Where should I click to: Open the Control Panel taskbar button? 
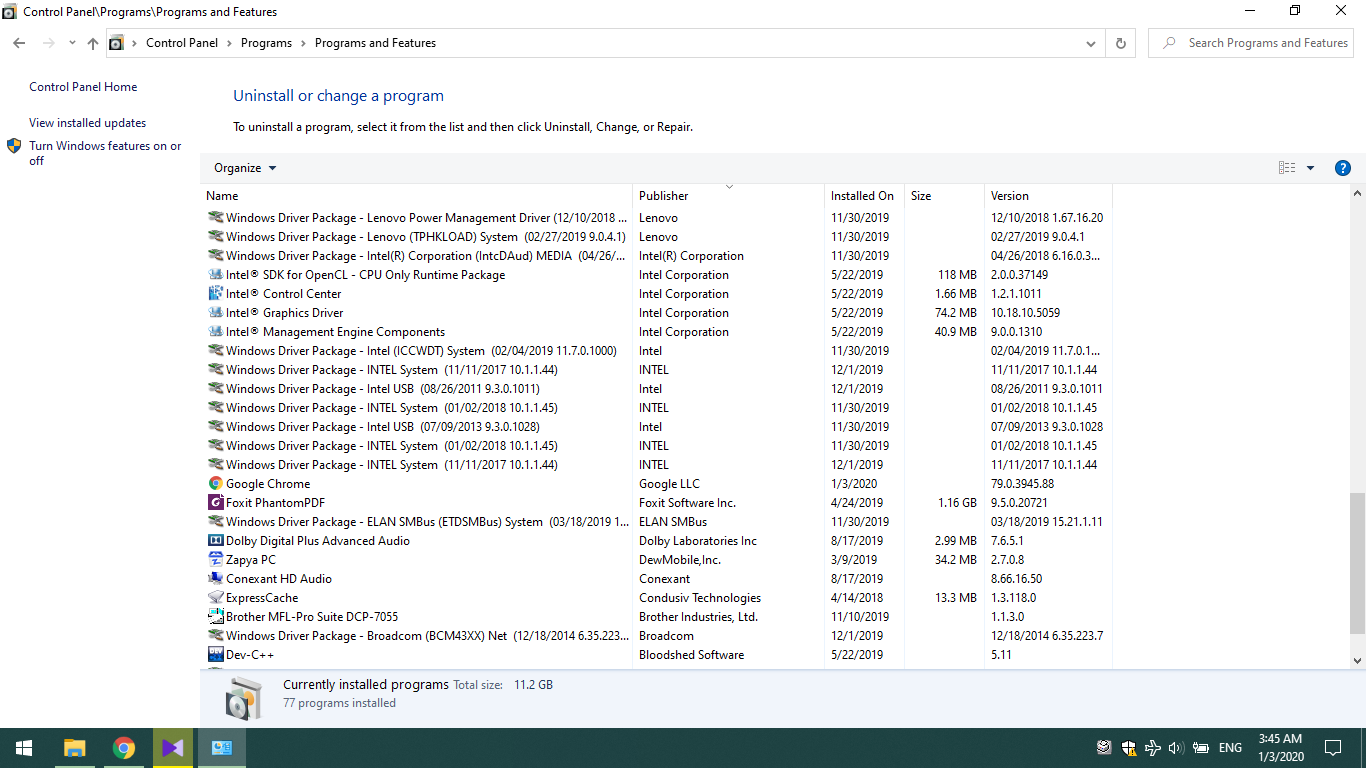click(221, 748)
